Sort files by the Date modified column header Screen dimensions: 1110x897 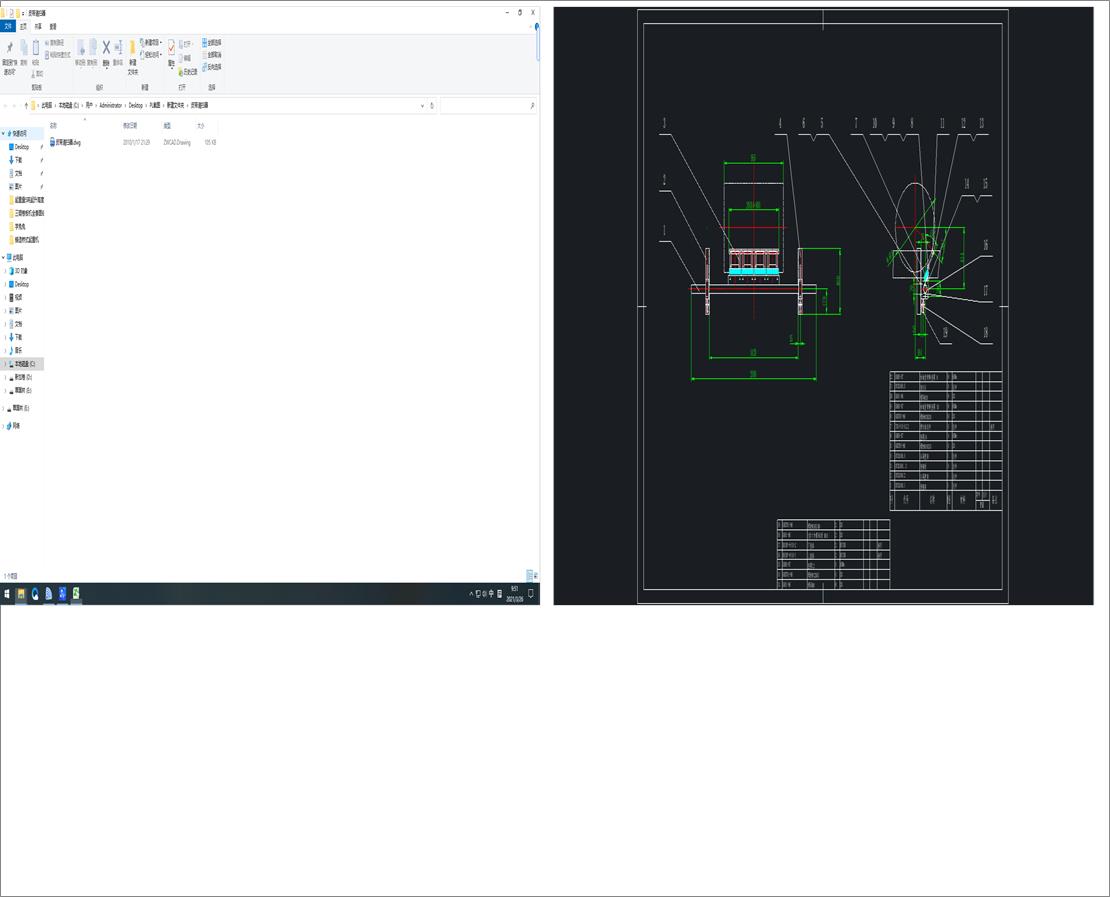point(130,125)
